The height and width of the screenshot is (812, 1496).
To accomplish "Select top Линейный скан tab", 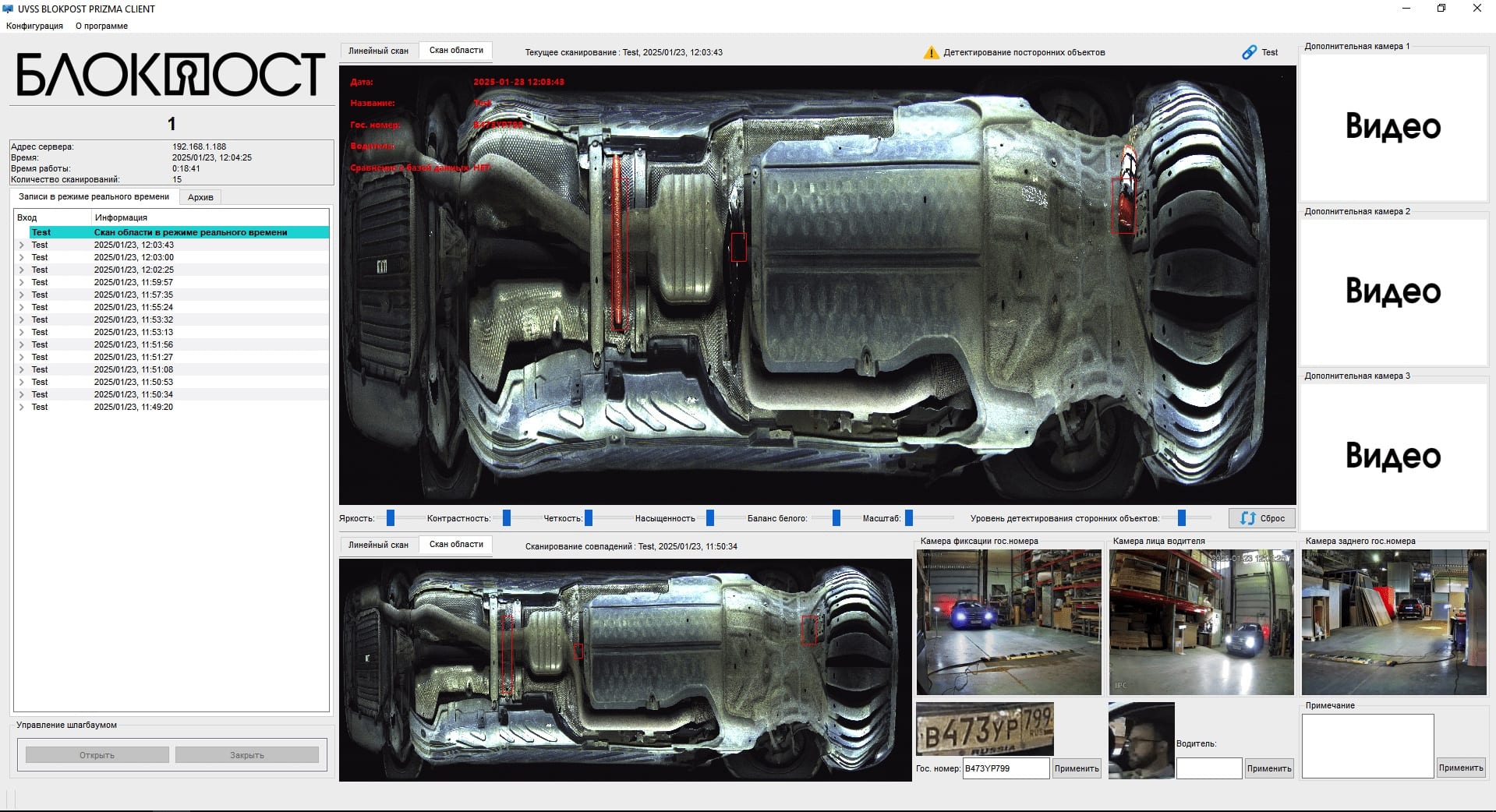I will (x=378, y=51).
